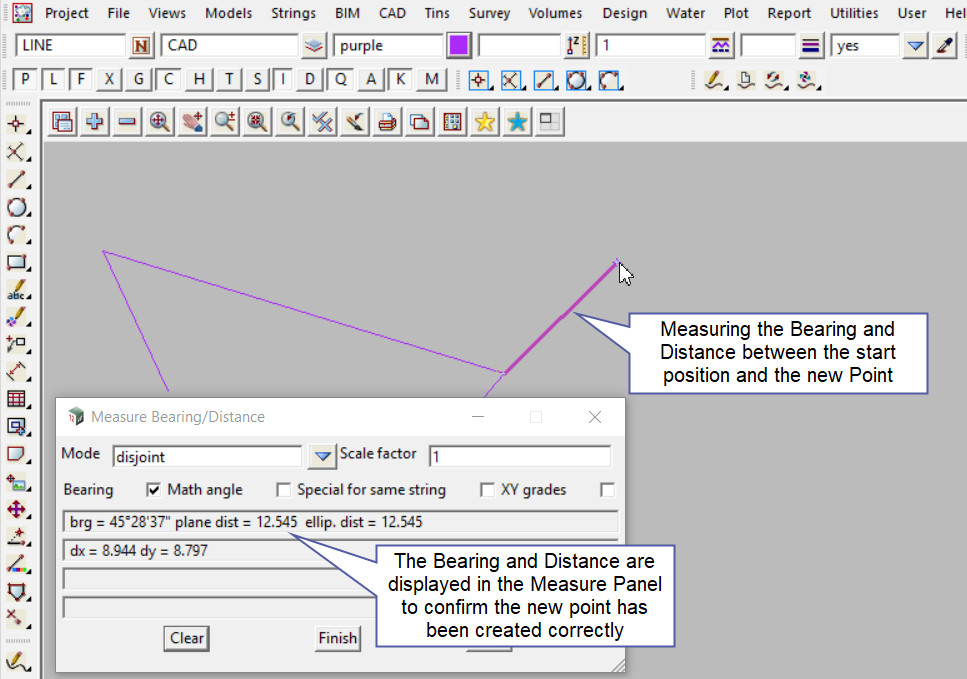Open the Design menu
Screen dimensions: 967x679
(624, 13)
